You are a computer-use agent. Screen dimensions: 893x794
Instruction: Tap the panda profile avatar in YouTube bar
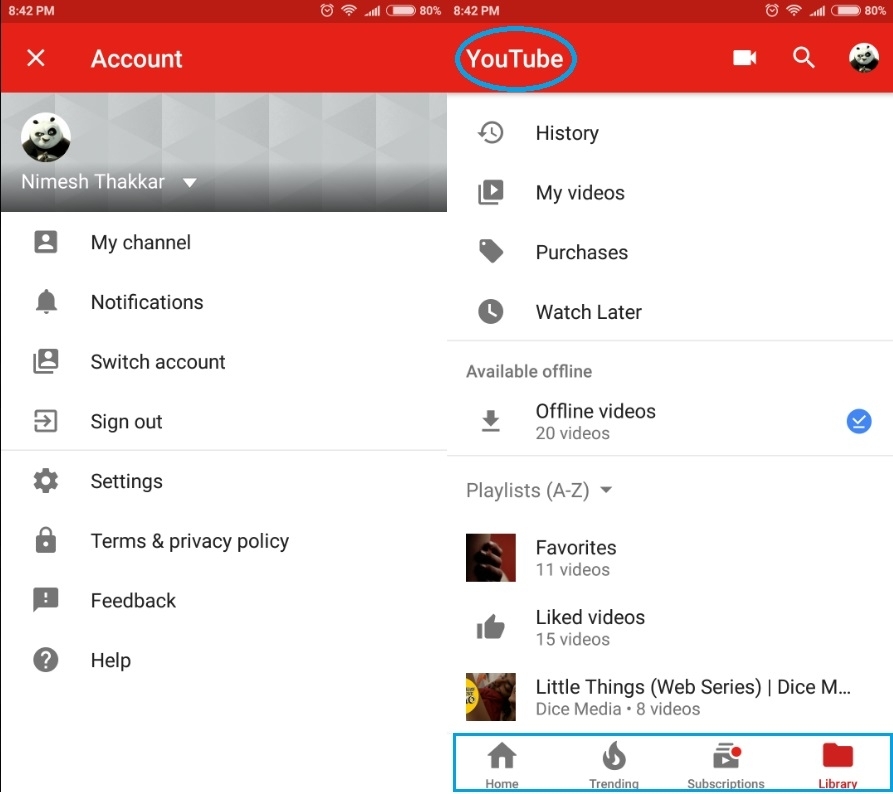[x=863, y=58]
